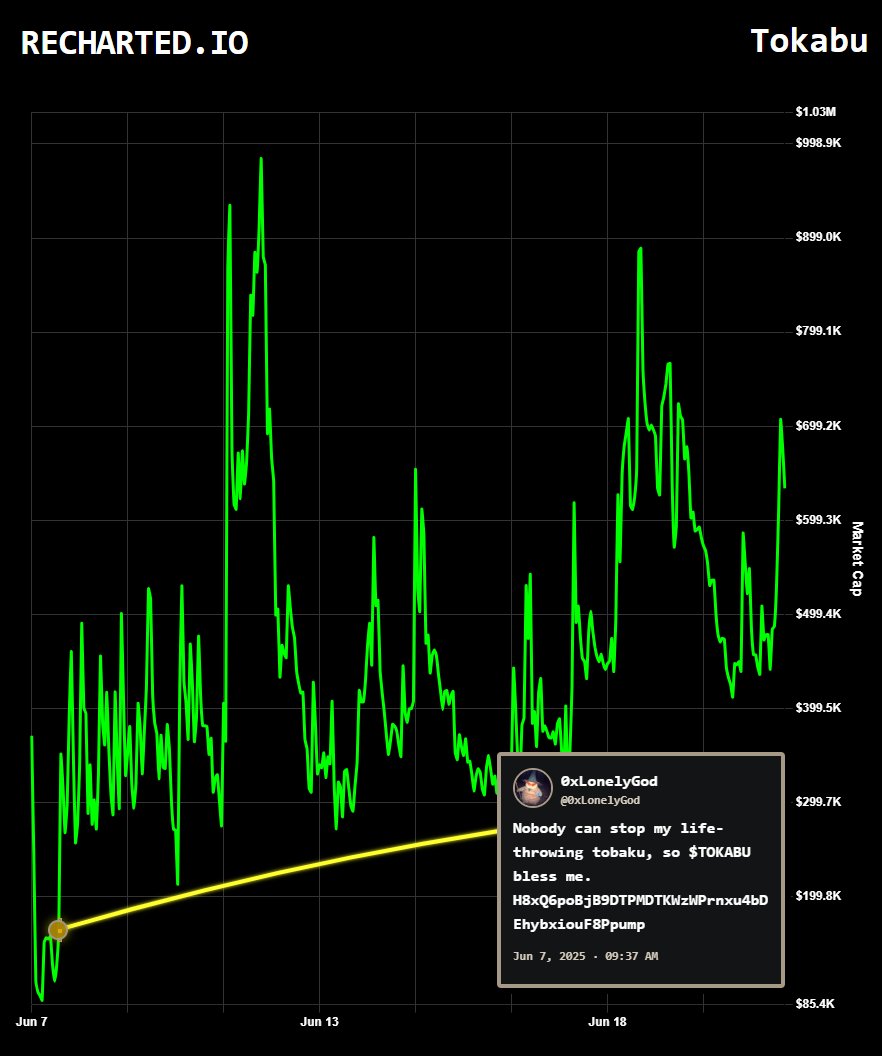Click the $599.3K axis label
This screenshot has width=882, height=1056.
[x=818, y=519]
